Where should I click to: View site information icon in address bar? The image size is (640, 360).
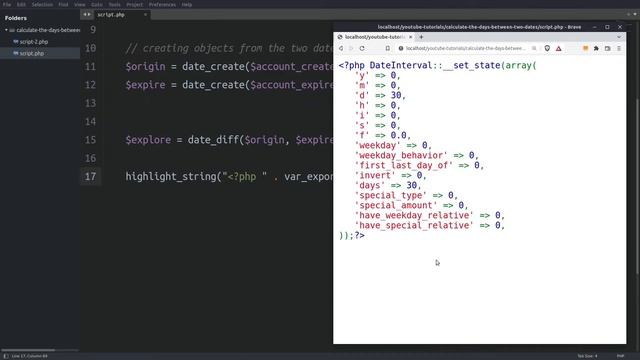(x=401, y=48)
